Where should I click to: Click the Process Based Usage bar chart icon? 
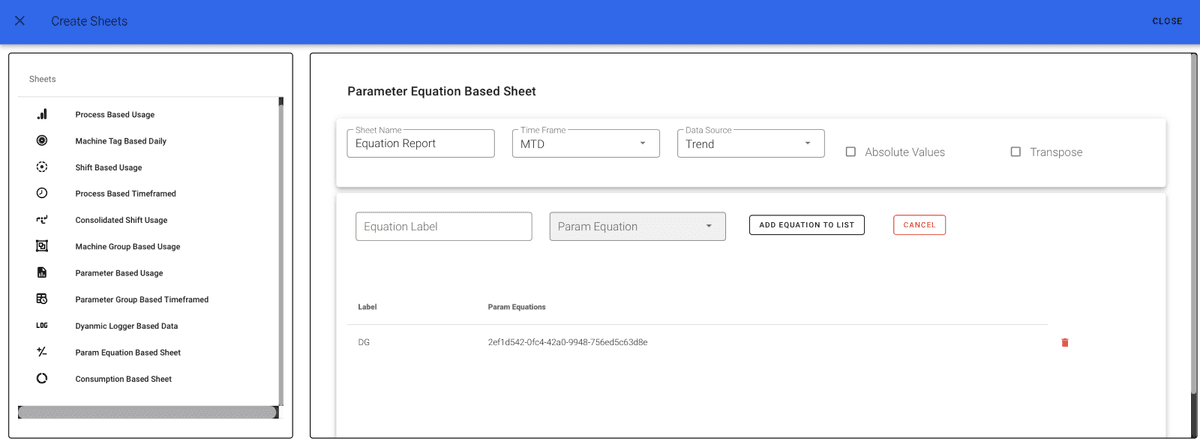pos(42,114)
